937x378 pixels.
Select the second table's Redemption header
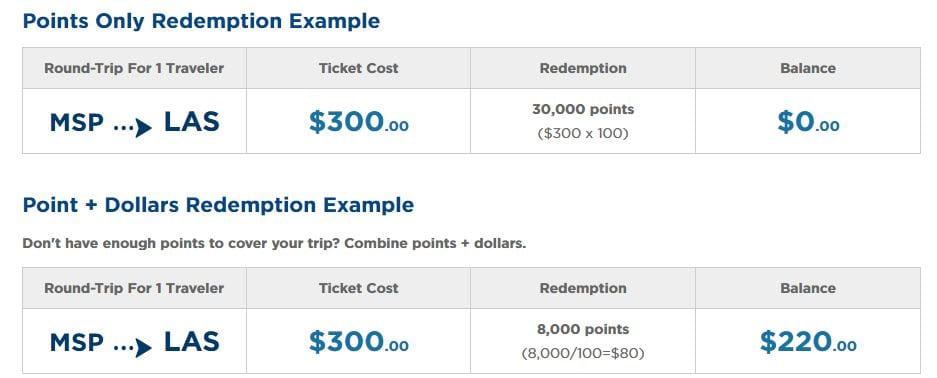[x=583, y=288]
